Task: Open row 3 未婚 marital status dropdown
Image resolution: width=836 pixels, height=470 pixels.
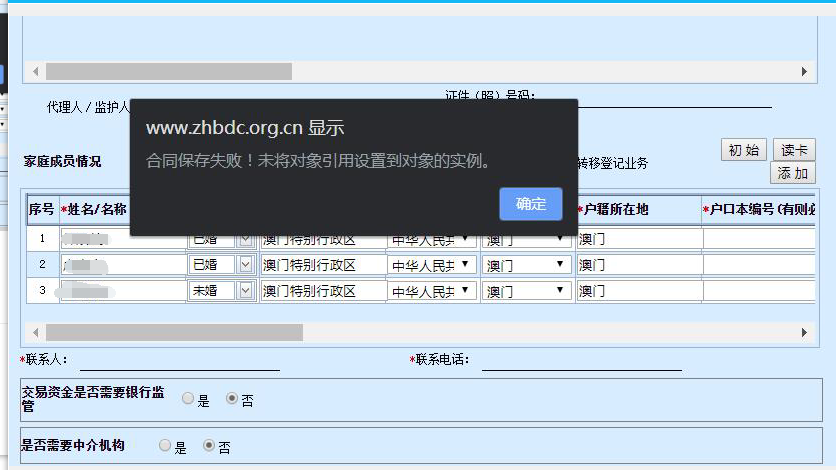Action: coord(246,291)
